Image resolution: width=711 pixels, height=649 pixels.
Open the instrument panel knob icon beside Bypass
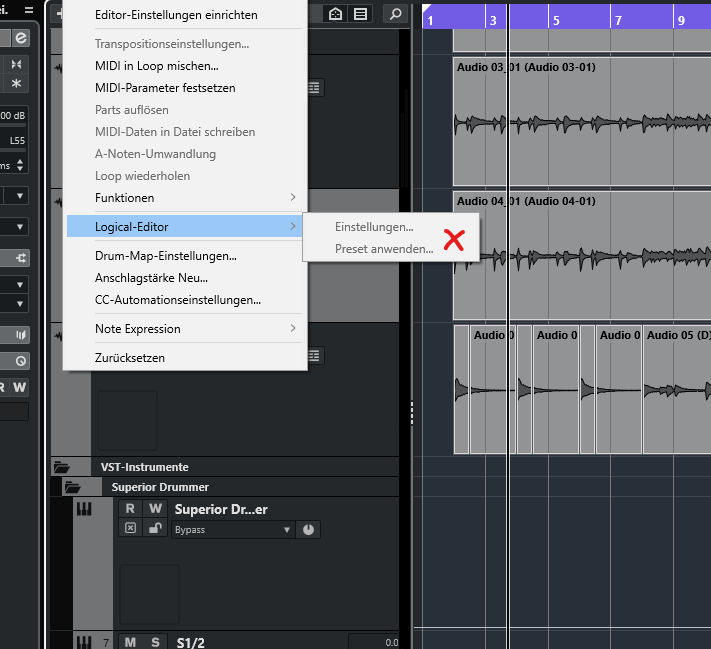point(308,529)
